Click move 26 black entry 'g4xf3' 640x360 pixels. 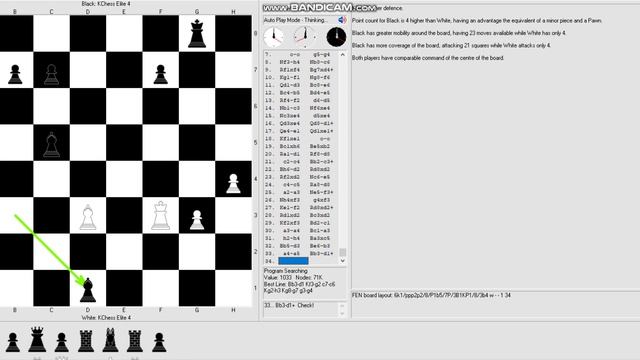click(322, 200)
